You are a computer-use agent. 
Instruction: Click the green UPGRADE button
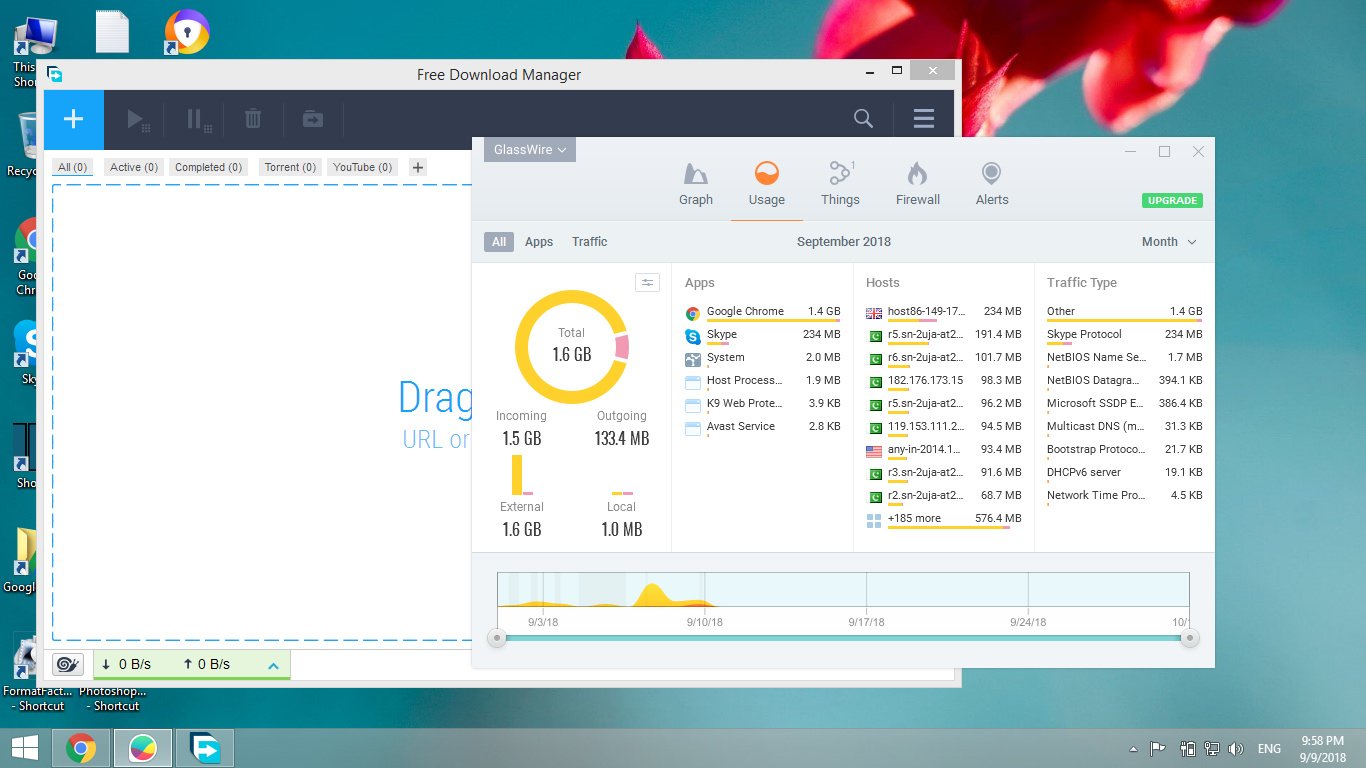click(x=1172, y=200)
